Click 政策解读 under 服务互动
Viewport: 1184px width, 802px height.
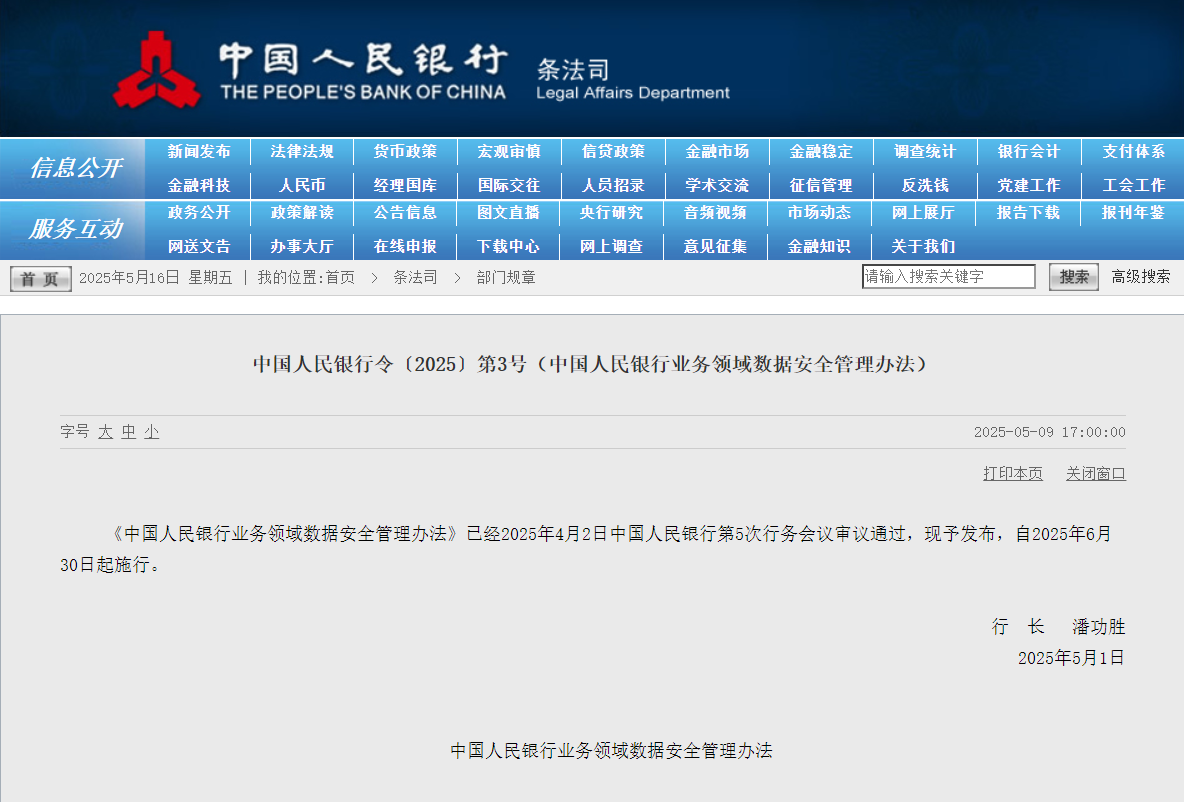(302, 213)
